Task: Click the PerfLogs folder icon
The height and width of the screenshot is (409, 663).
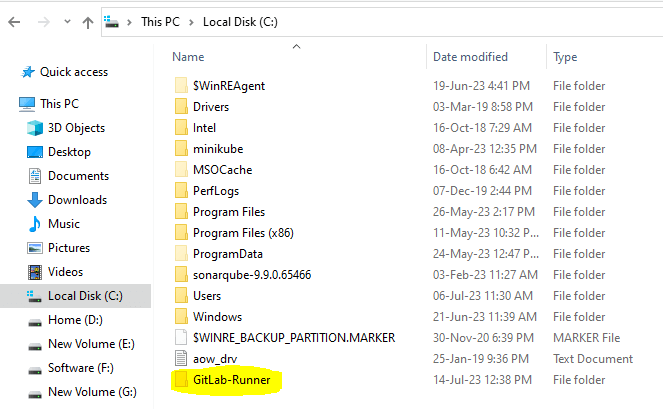Action: click(x=181, y=191)
